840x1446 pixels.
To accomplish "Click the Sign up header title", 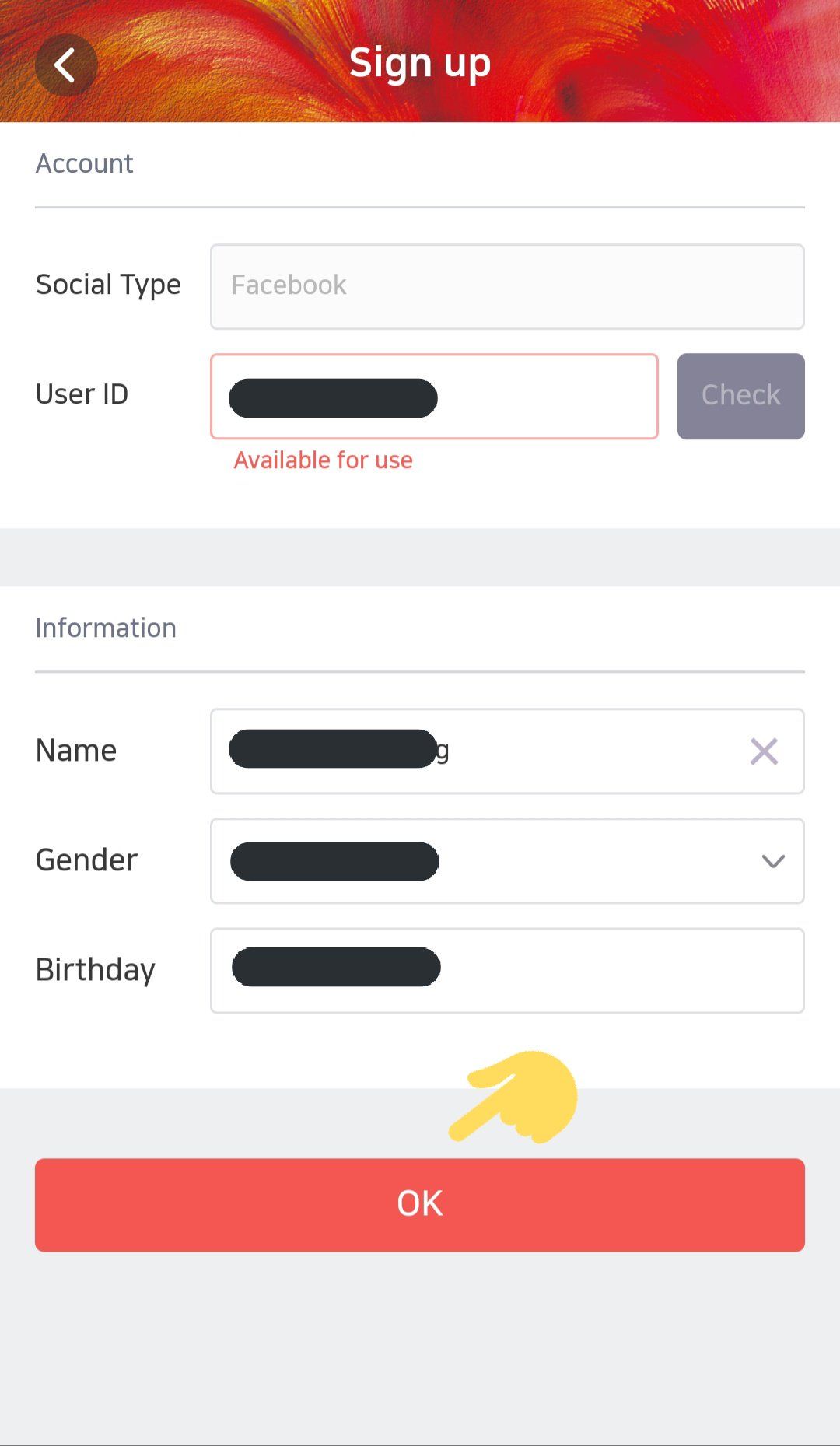I will click(x=420, y=63).
